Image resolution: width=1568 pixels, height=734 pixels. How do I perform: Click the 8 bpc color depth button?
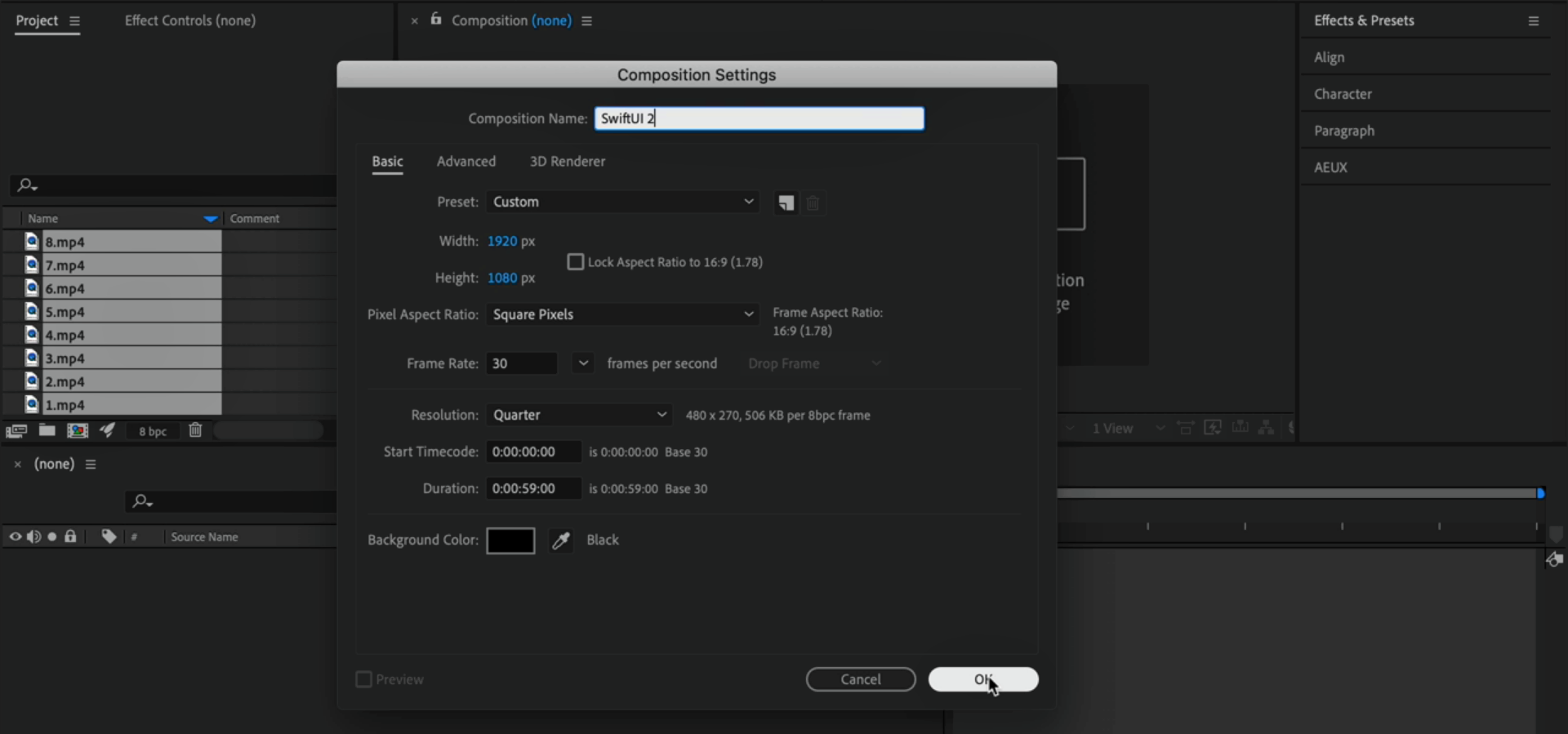click(x=153, y=431)
